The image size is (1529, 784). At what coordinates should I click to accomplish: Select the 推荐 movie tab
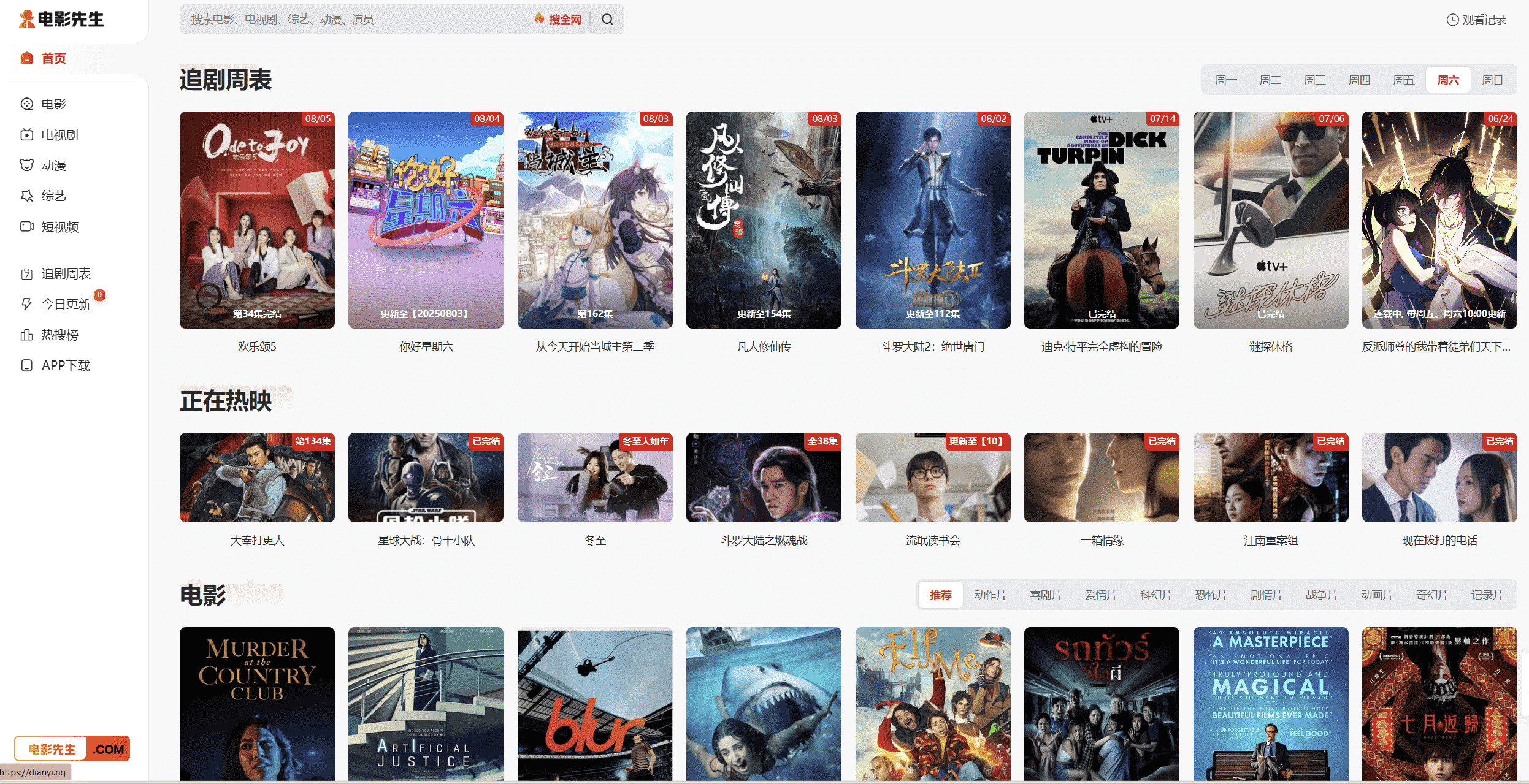(x=940, y=595)
